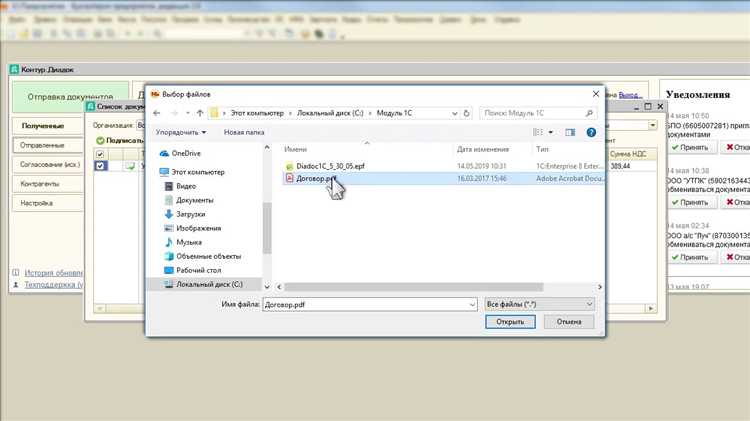Screen dimensions: 750x421
Task: Go up one folder level
Action: tap(200, 113)
